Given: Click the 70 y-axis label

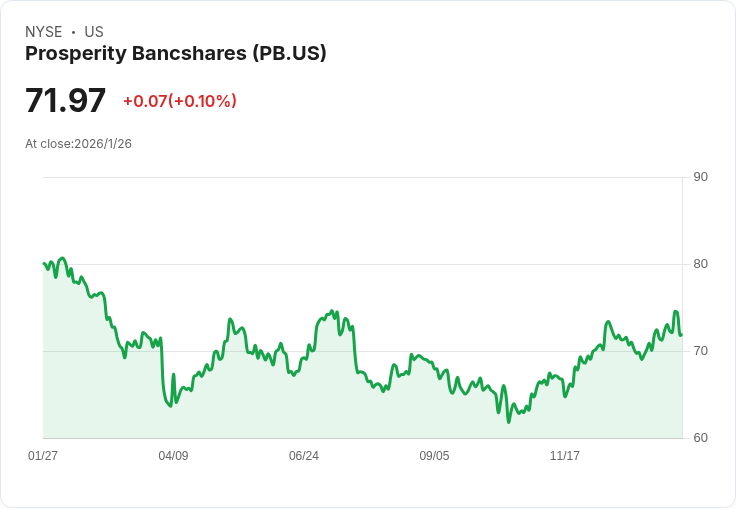Looking at the screenshot, I should pos(700,351).
